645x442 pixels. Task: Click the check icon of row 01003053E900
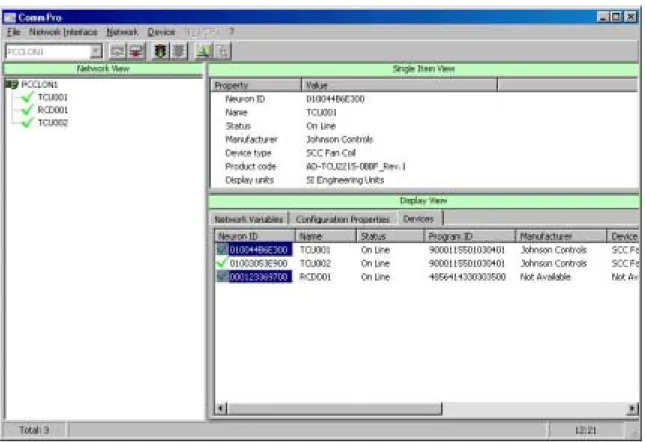[x=222, y=263]
